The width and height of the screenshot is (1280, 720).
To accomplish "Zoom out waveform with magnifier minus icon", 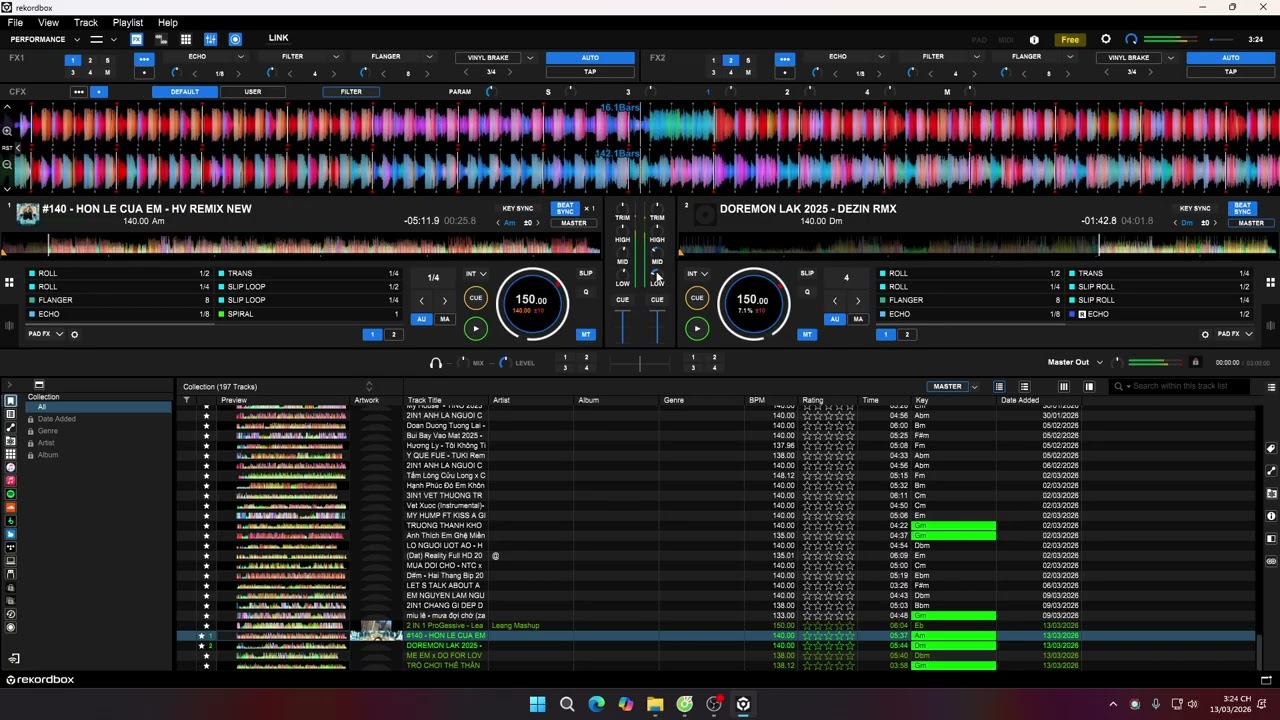I will tap(7, 164).
